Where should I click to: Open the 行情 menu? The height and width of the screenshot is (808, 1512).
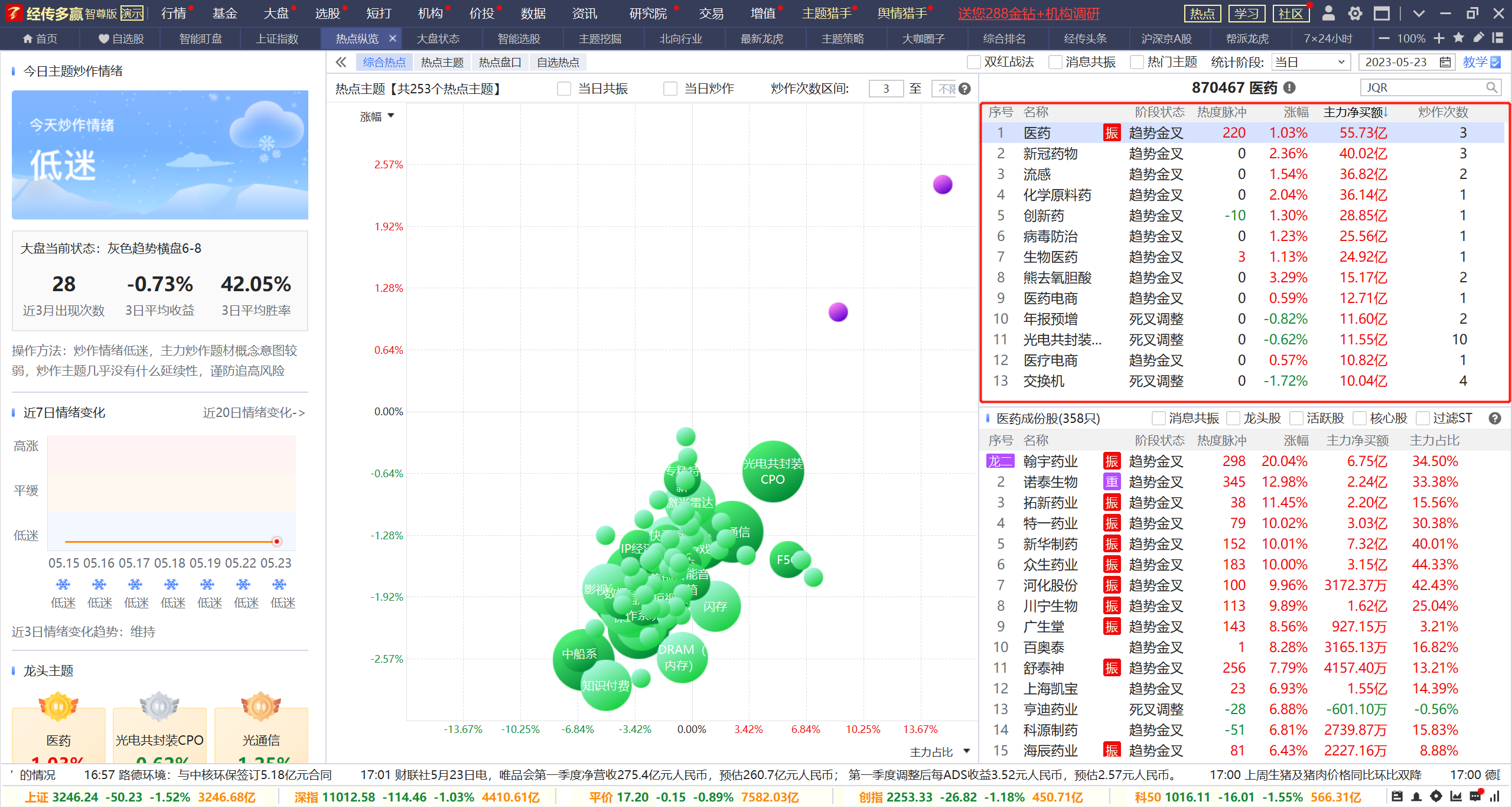tap(174, 13)
